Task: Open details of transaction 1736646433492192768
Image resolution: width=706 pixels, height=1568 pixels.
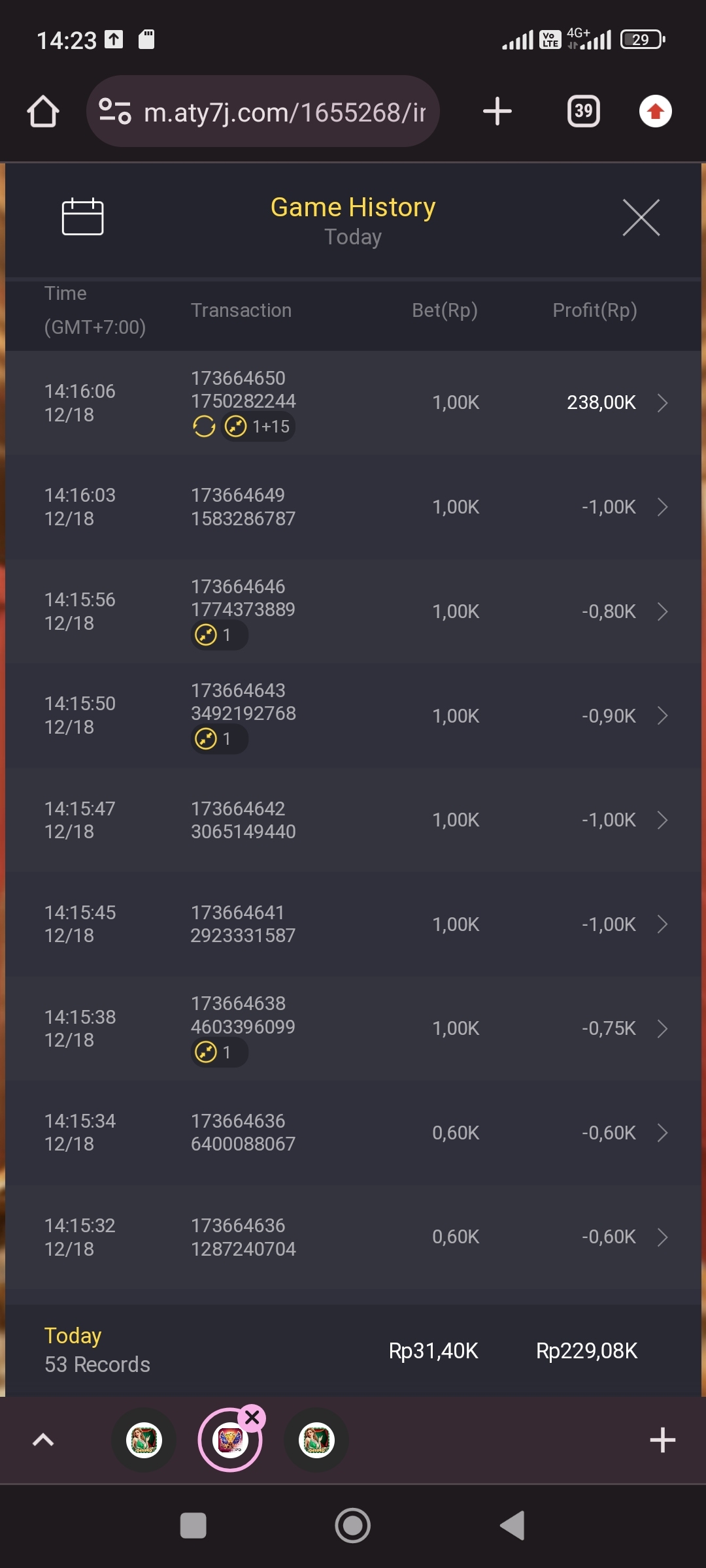Action: pos(662,716)
